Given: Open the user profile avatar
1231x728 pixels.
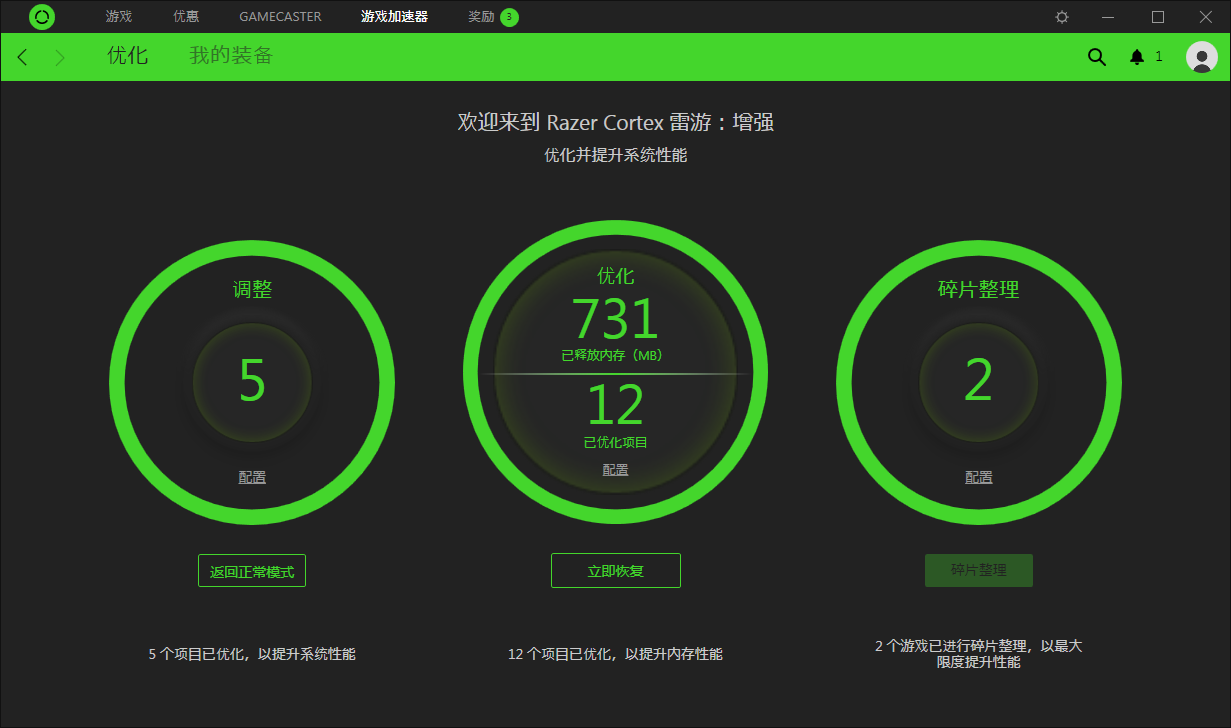Looking at the screenshot, I should point(1201,57).
